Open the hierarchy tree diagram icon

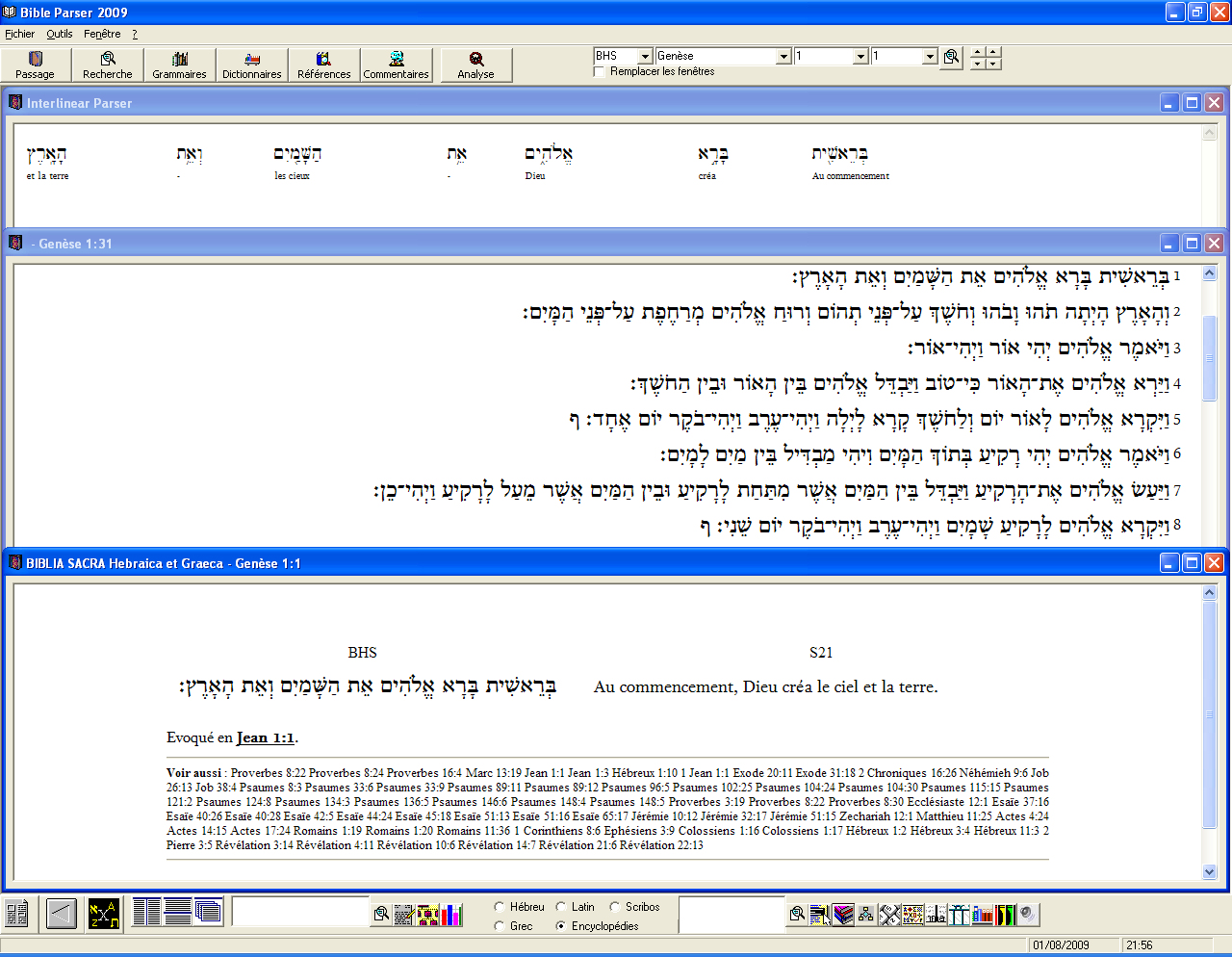[866, 914]
